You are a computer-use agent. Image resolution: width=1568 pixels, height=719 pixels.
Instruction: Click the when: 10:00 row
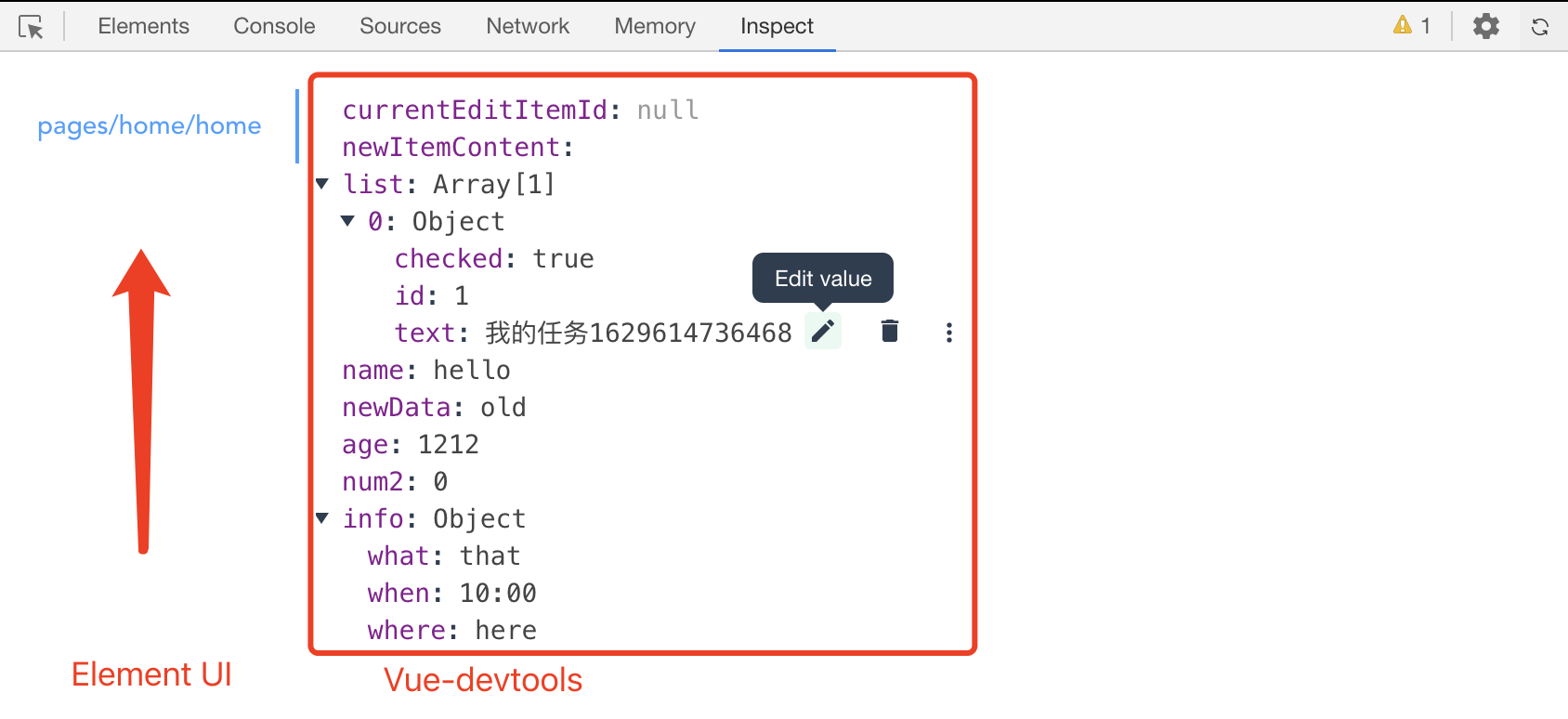pos(452,594)
